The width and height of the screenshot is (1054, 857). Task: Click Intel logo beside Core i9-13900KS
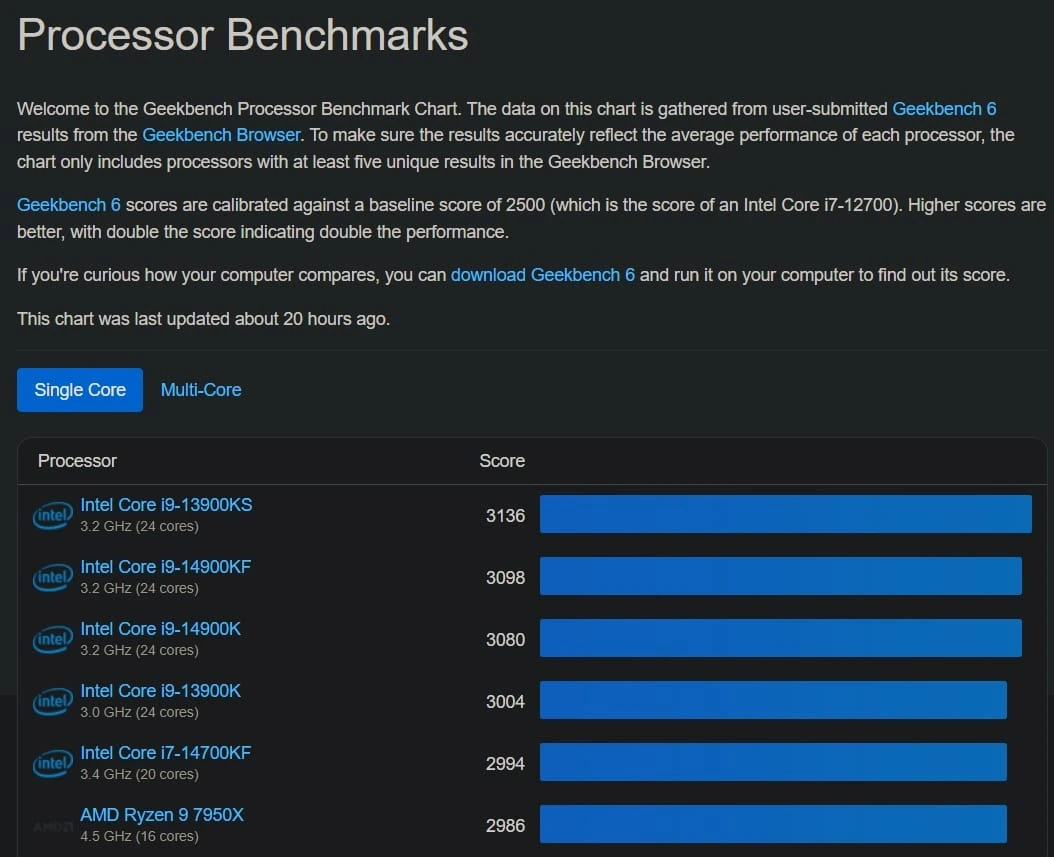pyautogui.click(x=52, y=516)
